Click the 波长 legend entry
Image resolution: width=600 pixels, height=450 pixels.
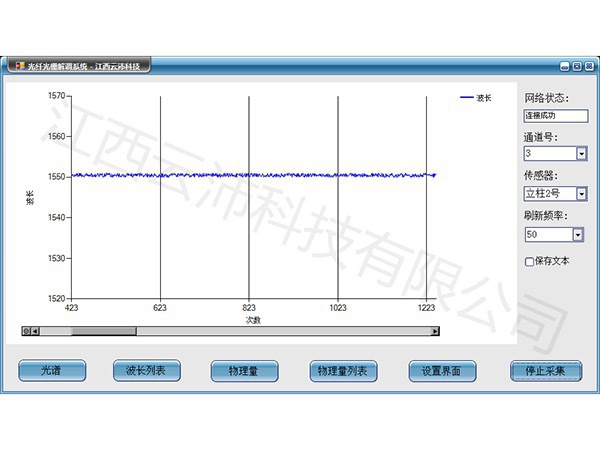coord(476,98)
